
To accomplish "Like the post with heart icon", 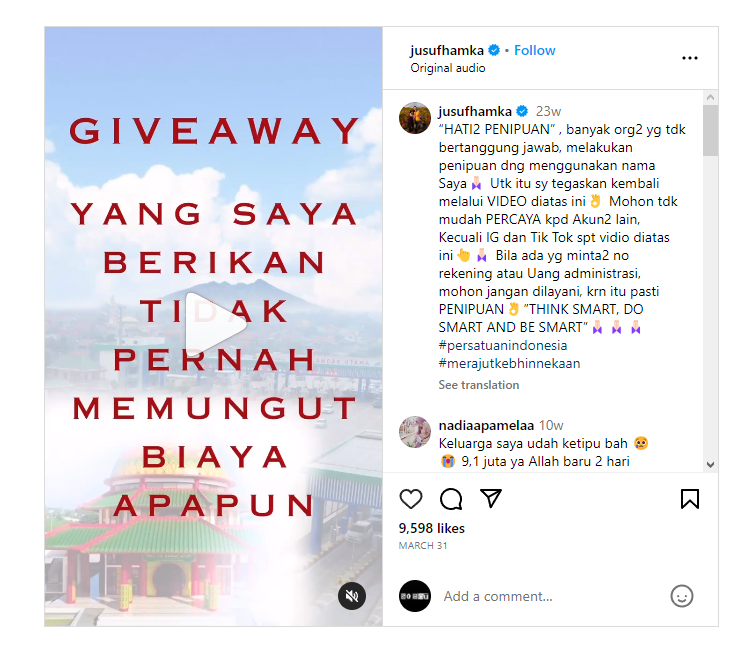I will click(x=411, y=499).
